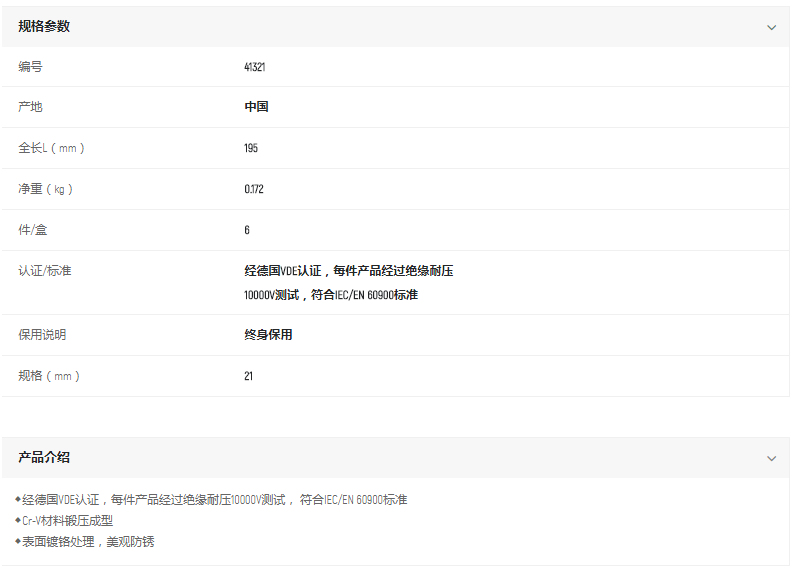
Task: Click the total length value 195
Action: pos(251,148)
